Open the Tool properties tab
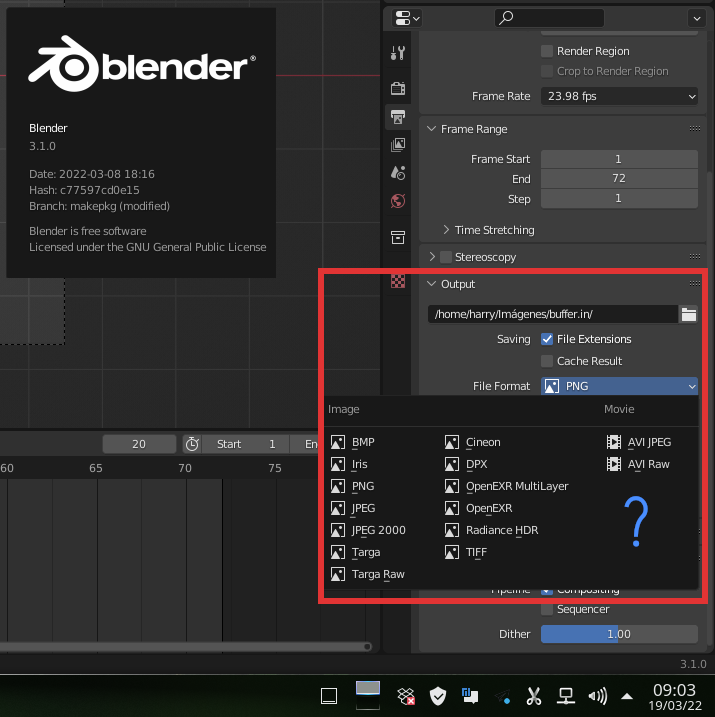The width and height of the screenshot is (715, 717). [398, 53]
